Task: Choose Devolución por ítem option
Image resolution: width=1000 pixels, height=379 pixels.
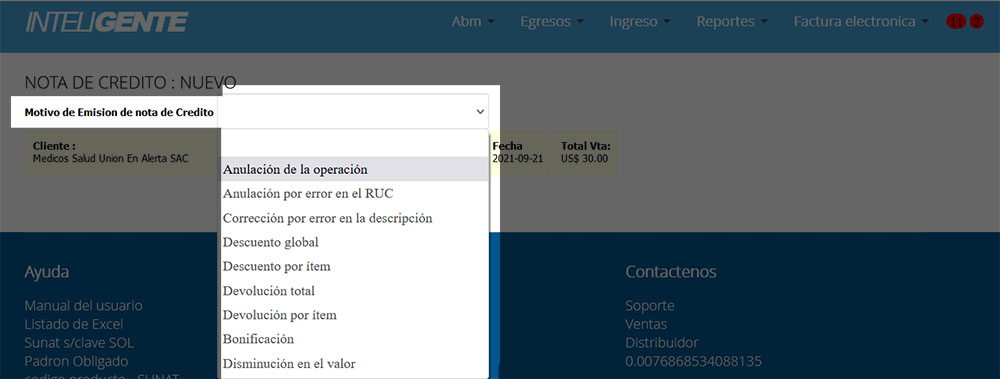Action: coord(355,315)
